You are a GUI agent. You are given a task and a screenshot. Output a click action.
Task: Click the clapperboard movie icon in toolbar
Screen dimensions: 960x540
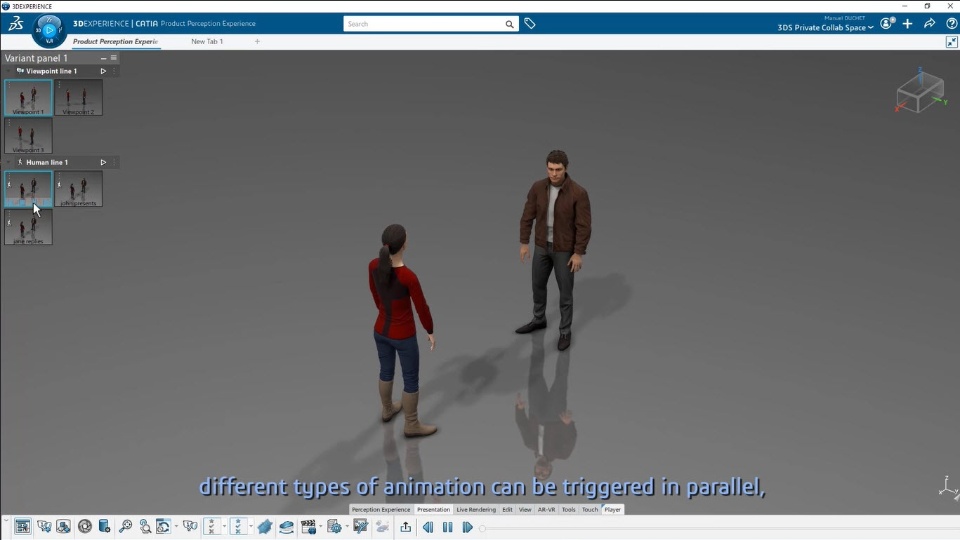pos(308,527)
